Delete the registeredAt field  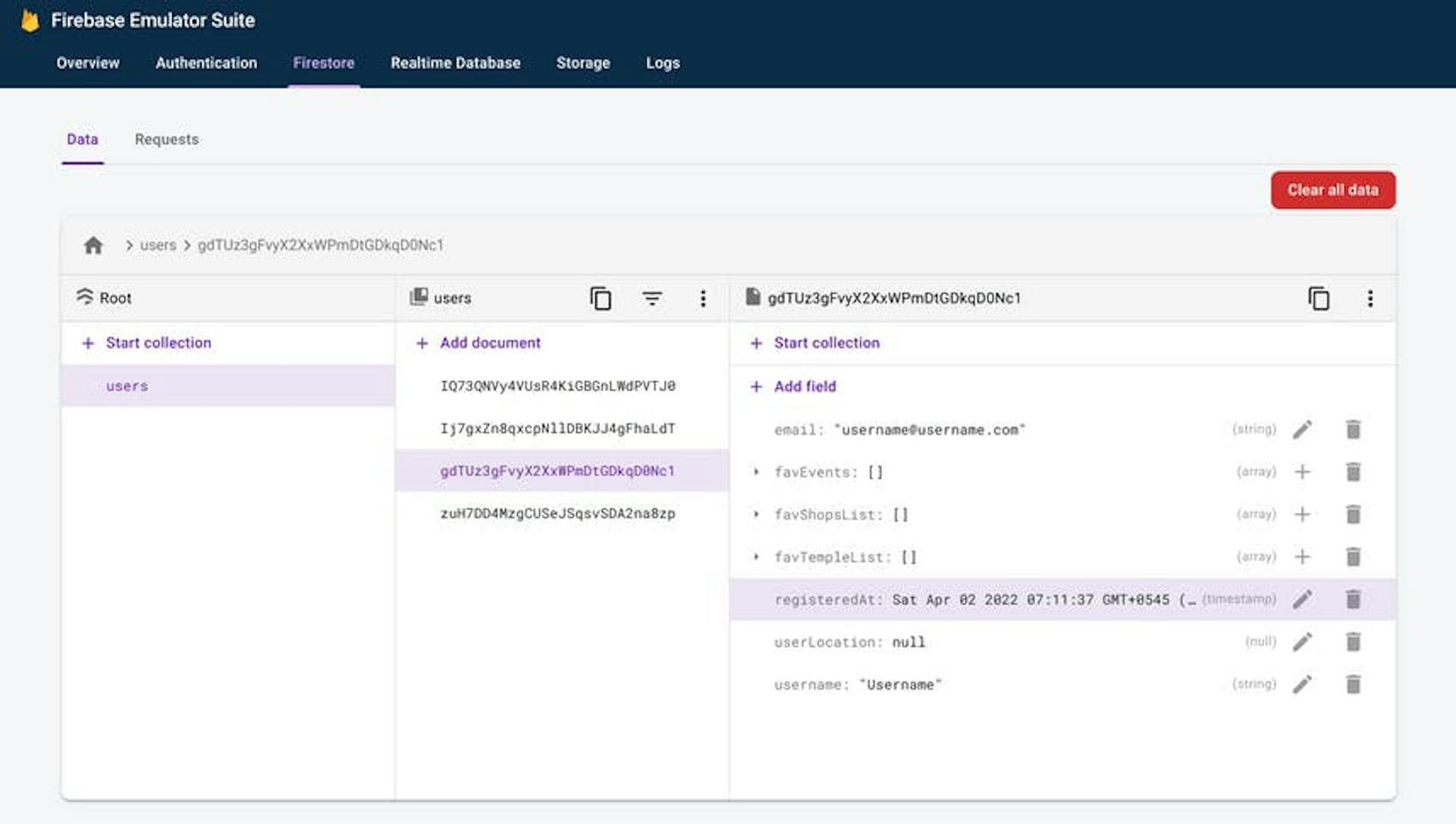pyautogui.click(x=1354, y=600)
